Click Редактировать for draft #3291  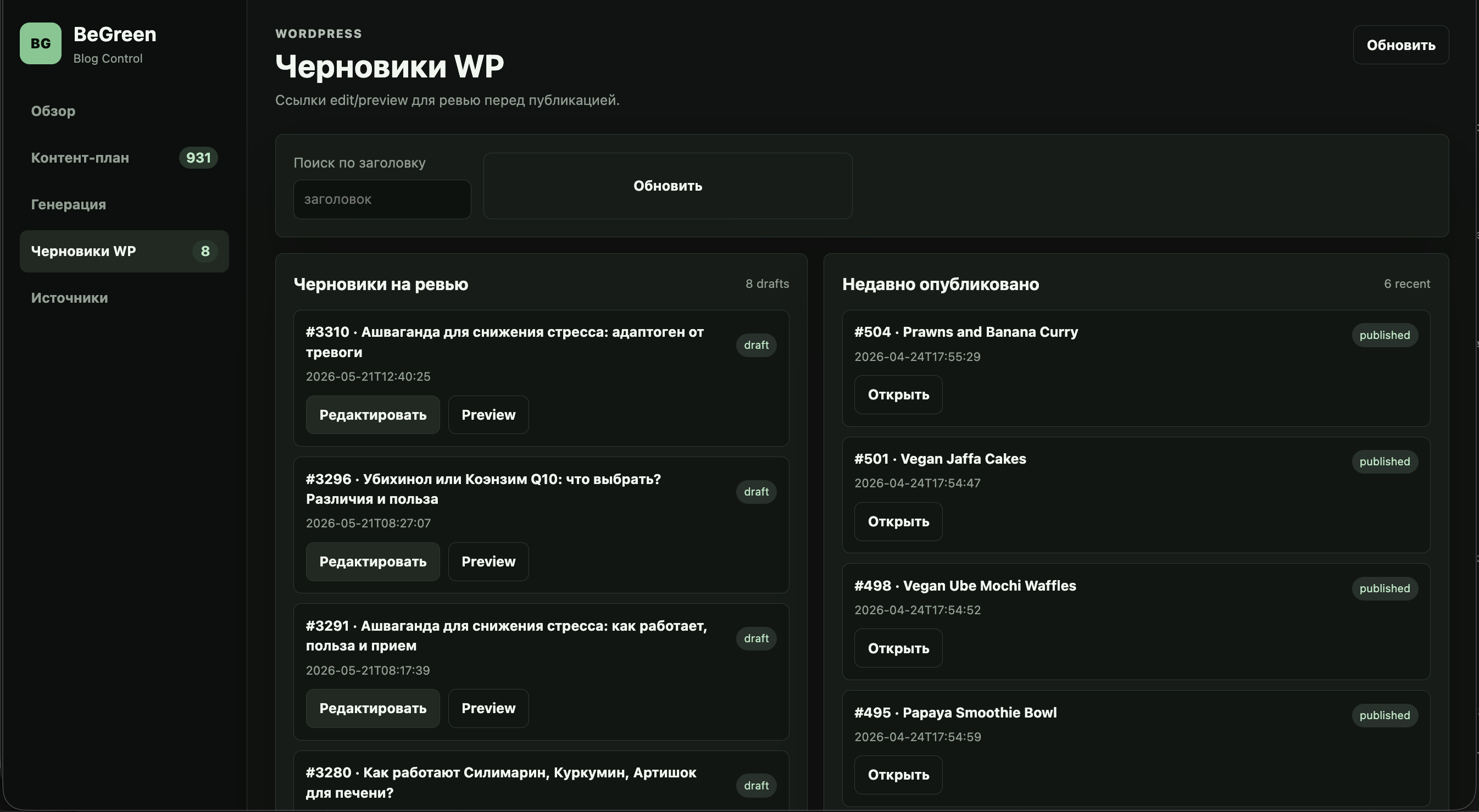[x=372, y=708]
